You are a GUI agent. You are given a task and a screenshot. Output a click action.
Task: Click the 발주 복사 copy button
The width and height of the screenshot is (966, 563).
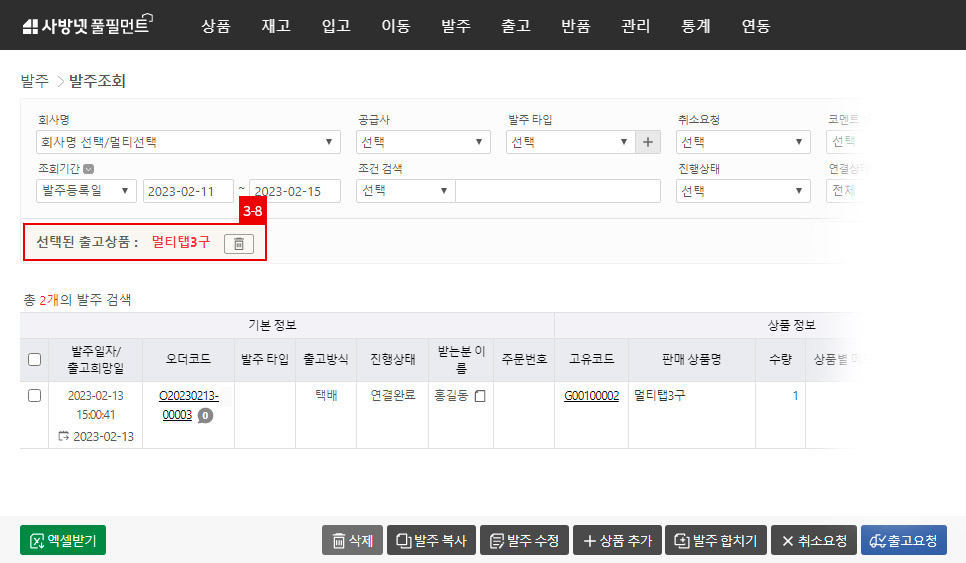[431, 540]
